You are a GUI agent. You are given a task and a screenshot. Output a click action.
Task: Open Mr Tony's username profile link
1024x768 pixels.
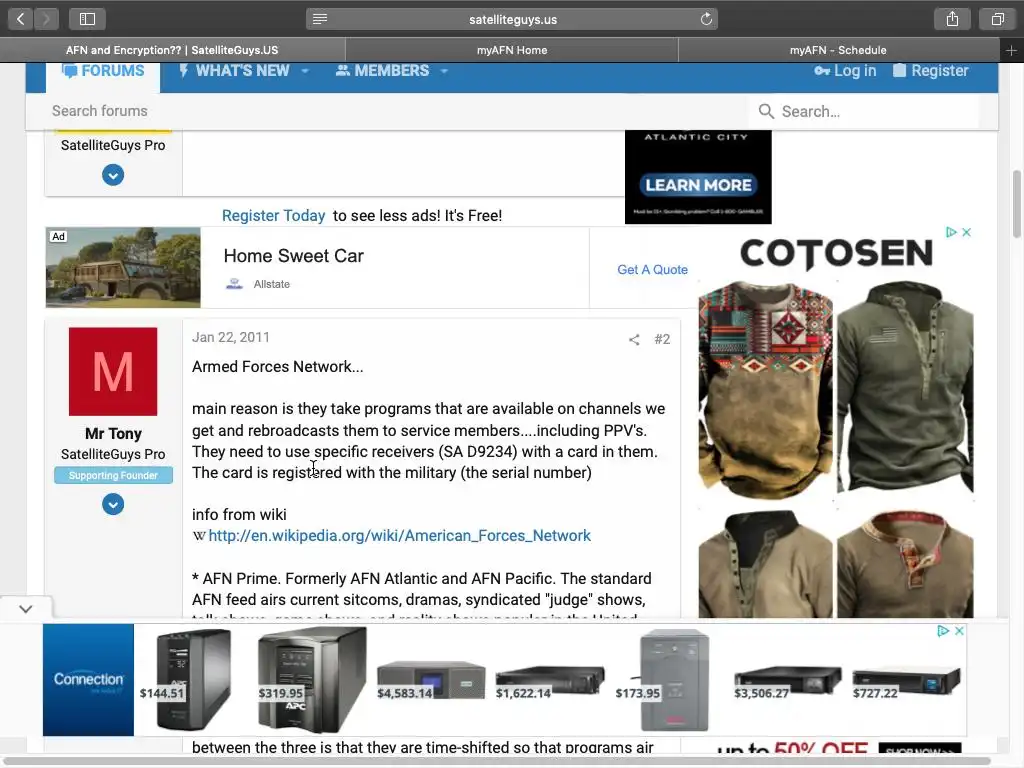coord(113,434)
